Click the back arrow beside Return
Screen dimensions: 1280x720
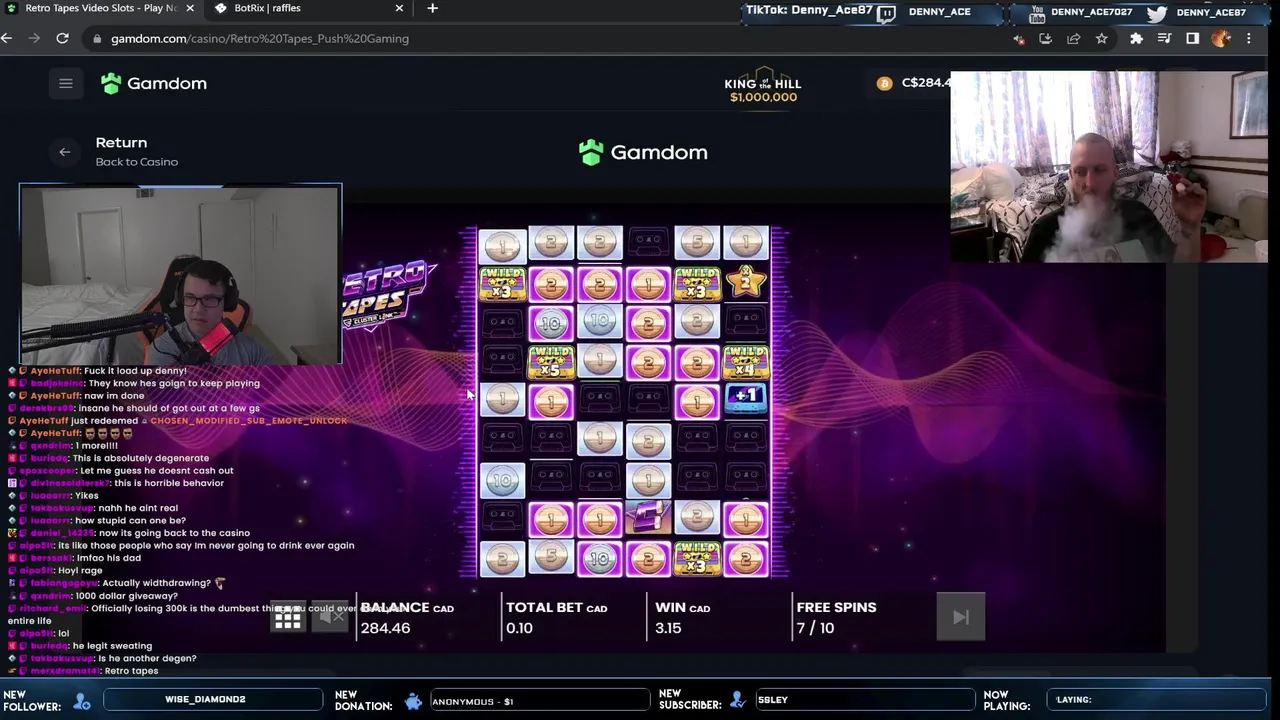click(x=65, y=152)
